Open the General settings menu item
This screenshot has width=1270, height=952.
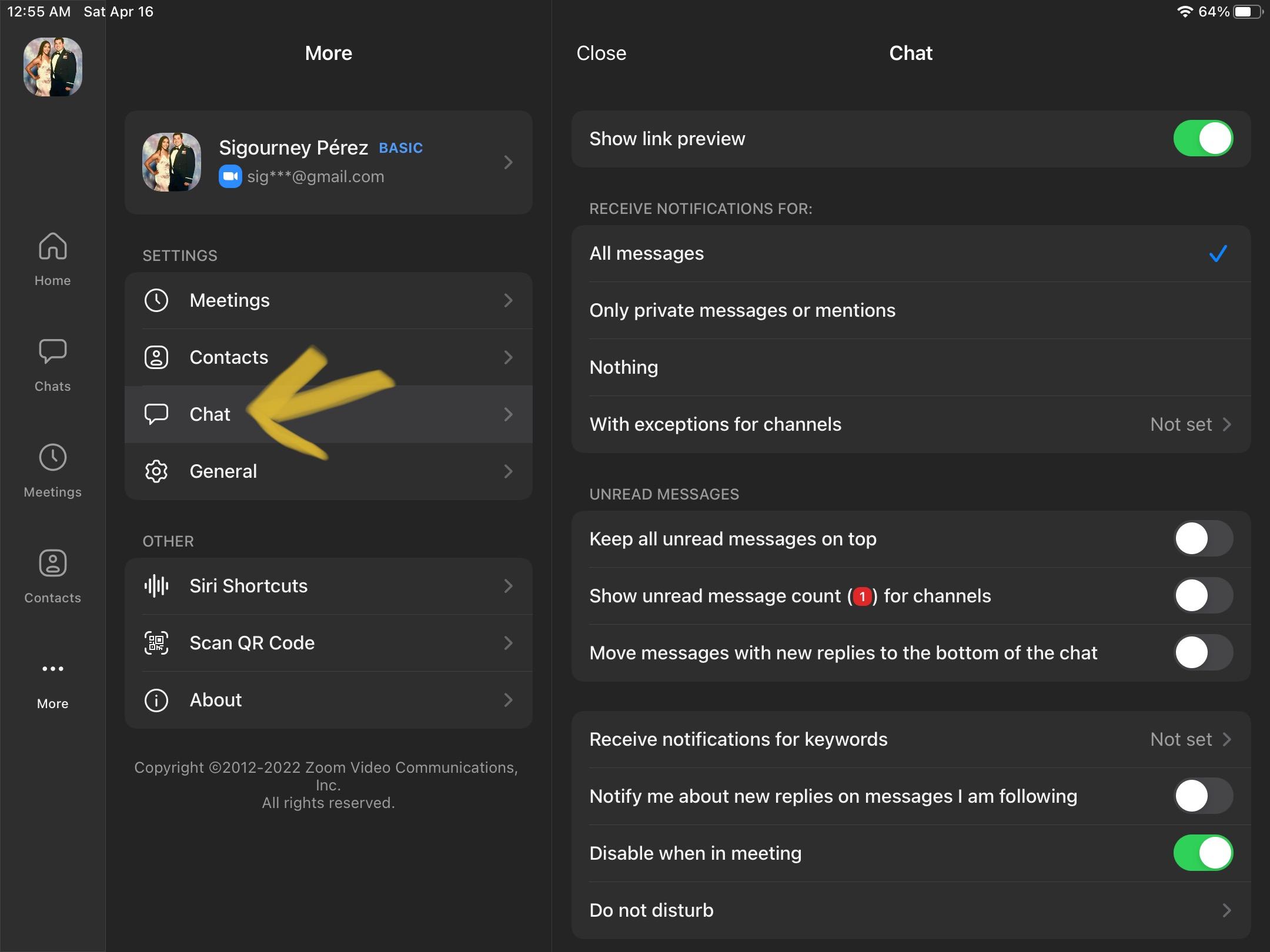[328, 471]
